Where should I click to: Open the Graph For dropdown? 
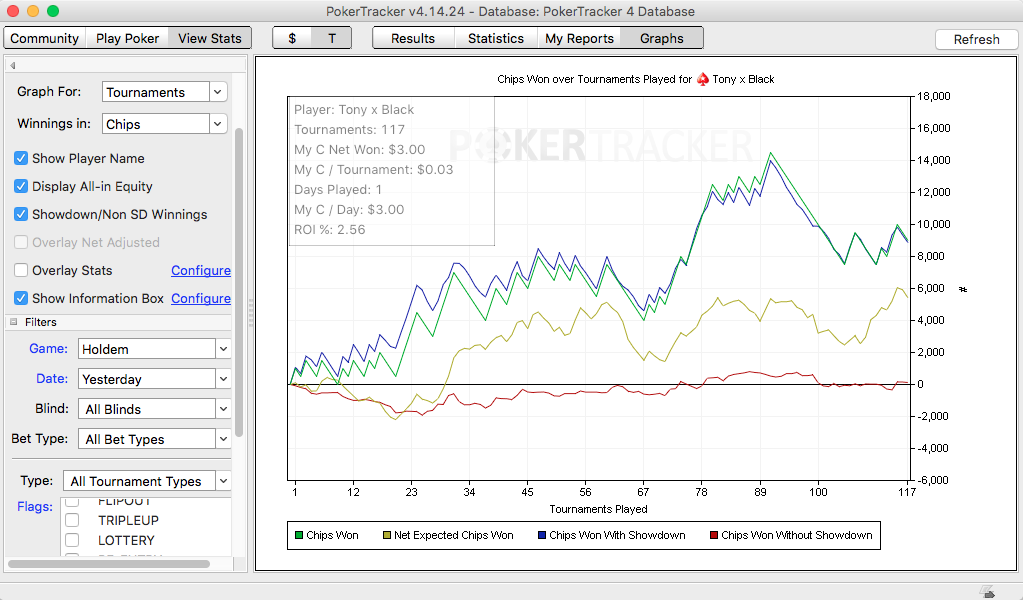tap(165, 92)
